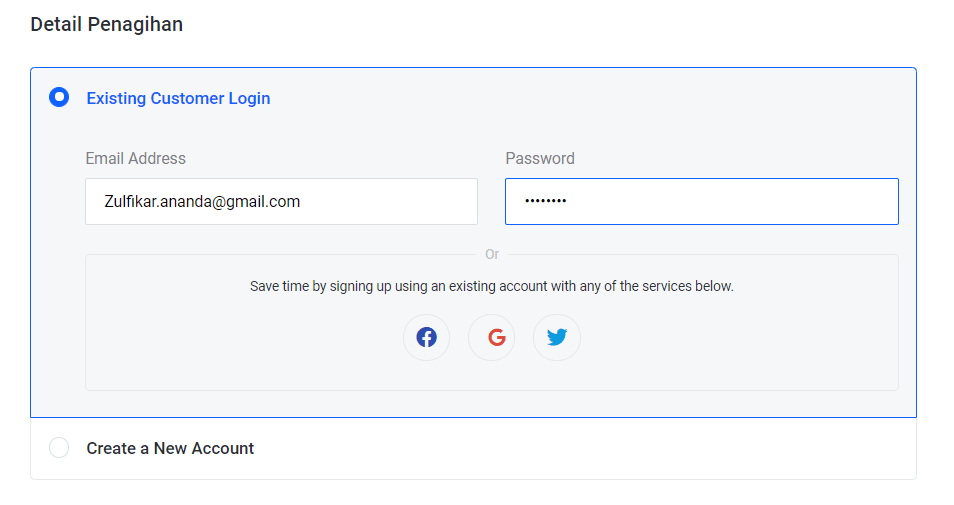Click the "Or" divider text
Image resolution: width=954 pixels, height=505 pixels.
[492, 254]
